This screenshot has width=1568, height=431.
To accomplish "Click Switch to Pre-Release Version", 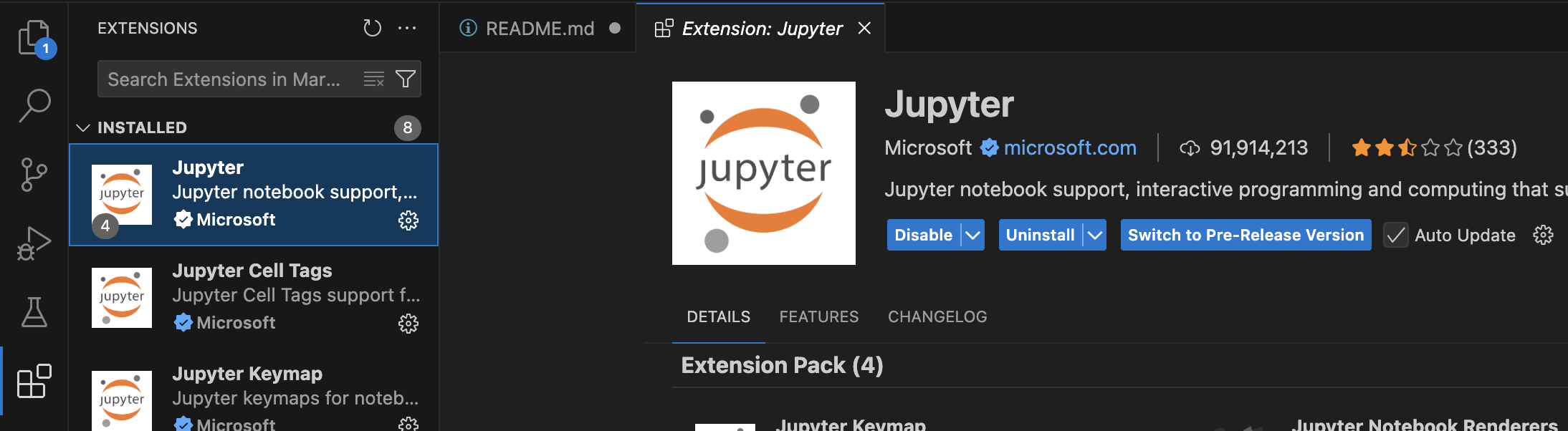I will 1246,235.
